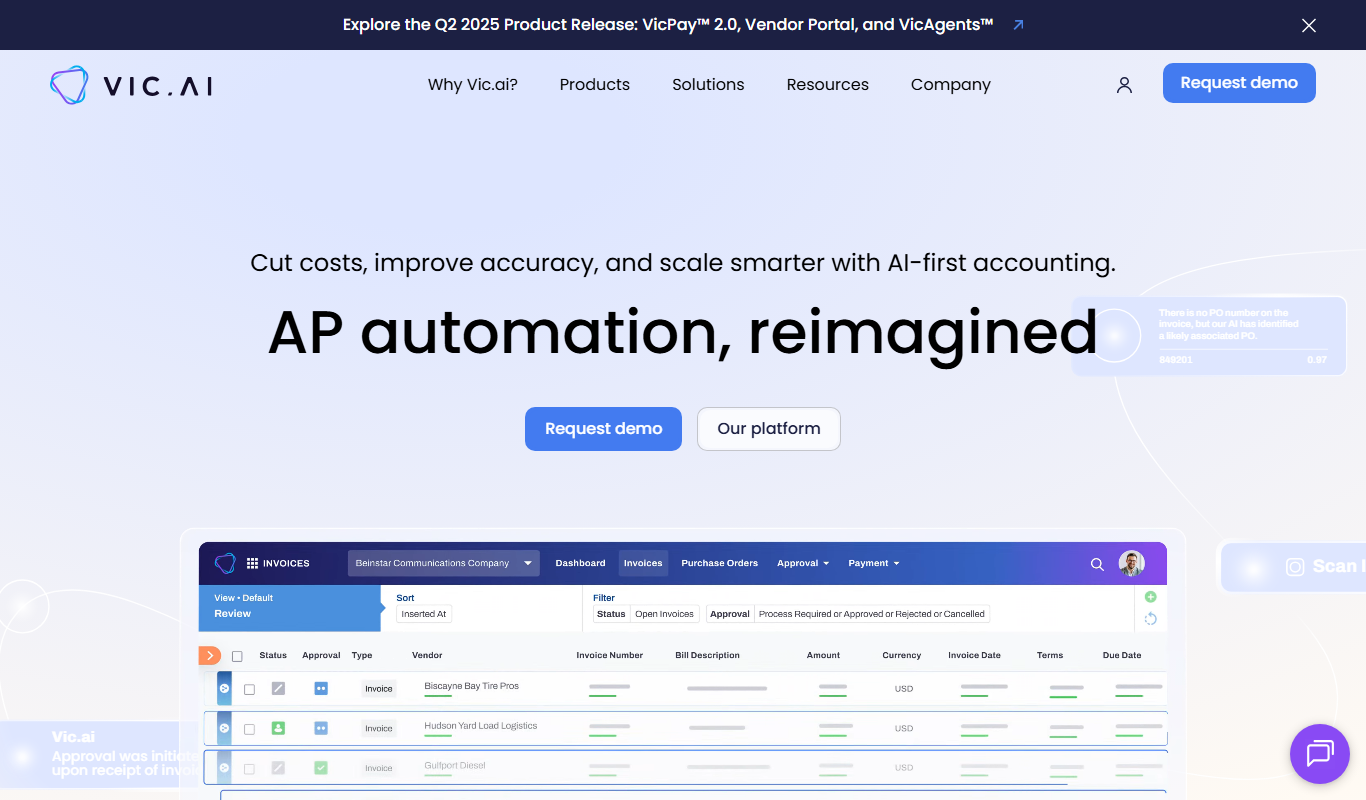The height and width of the screenshot is (800, 1366).
Task: Click the Q2 2025 Product Release announcement link
Action: point(668,25)
